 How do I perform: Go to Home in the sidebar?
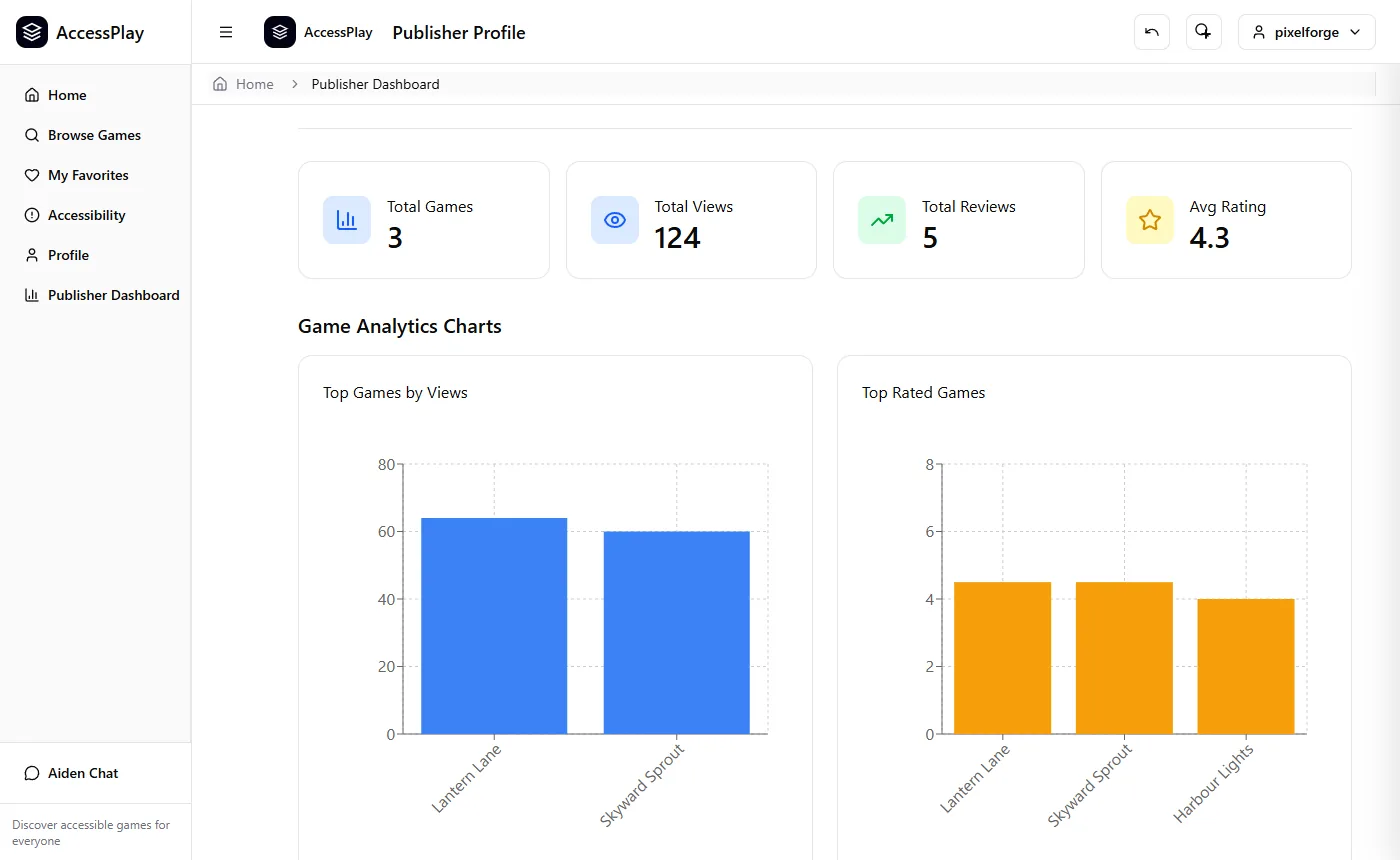(95, 95)
